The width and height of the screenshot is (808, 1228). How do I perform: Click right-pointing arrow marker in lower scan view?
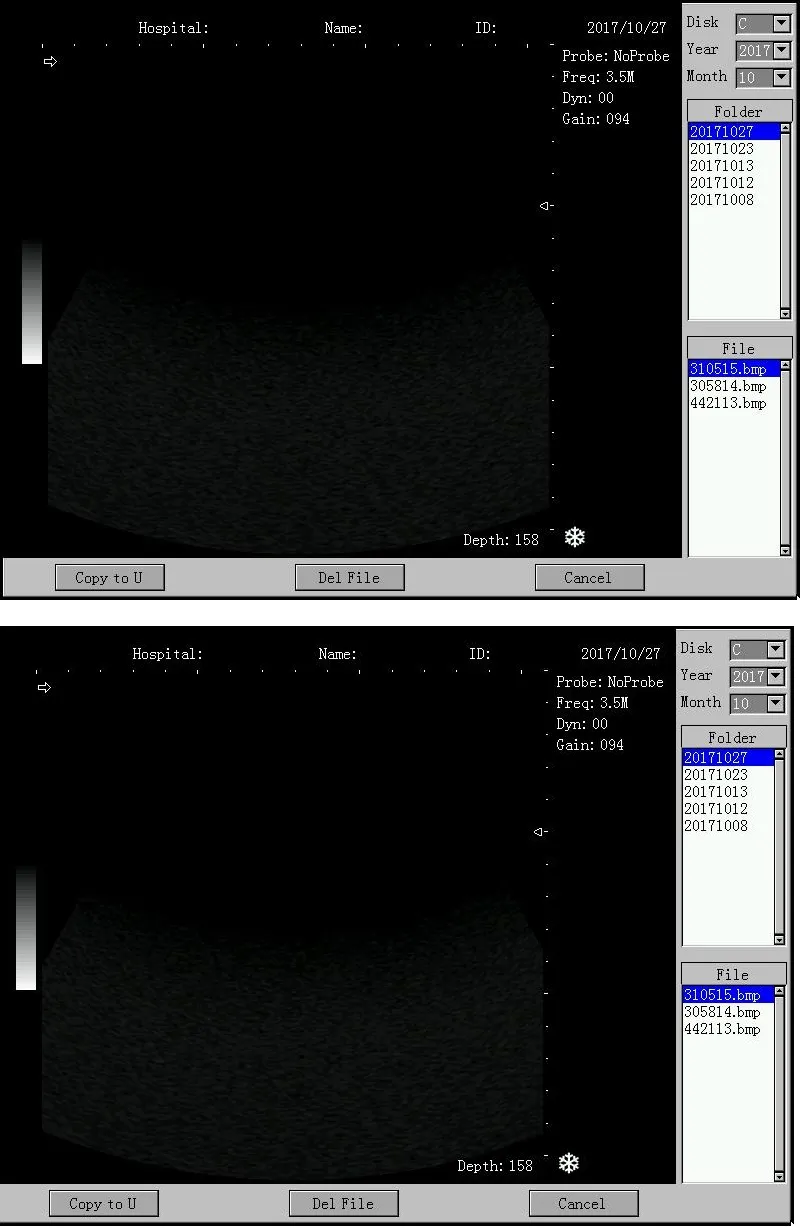point(44,688)
